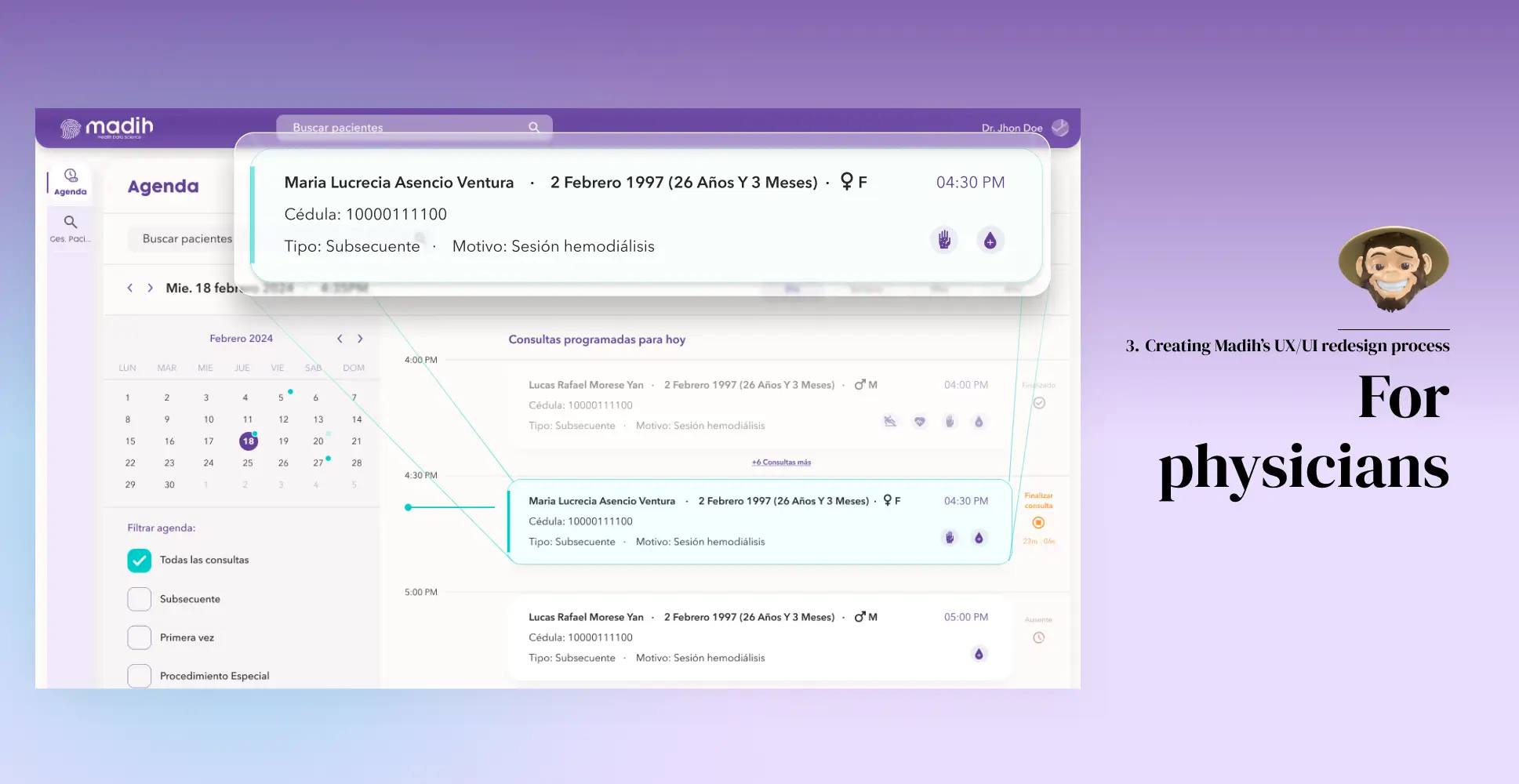Open the 04:00 PM Lucas Rafael Morese Yan appointment
Screen dimensions: 1519x784
tap(758, 405)
